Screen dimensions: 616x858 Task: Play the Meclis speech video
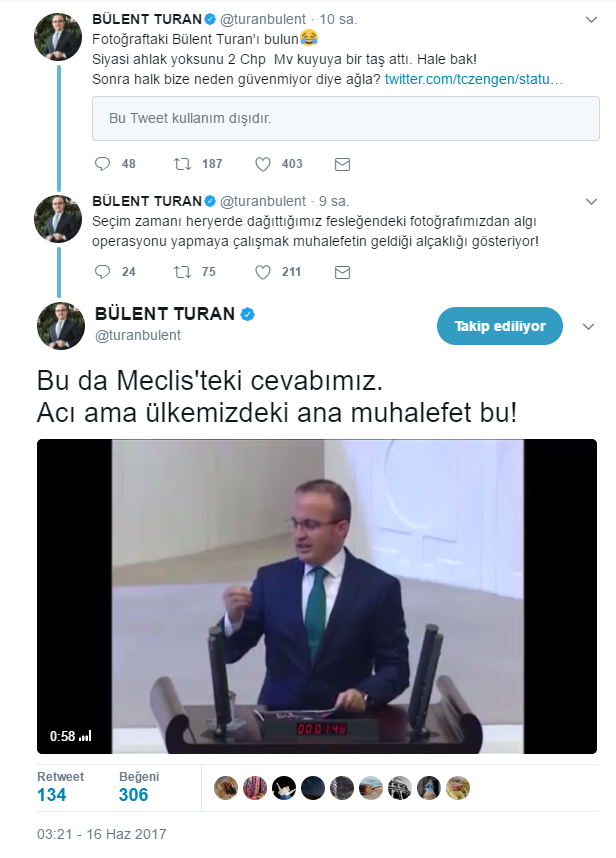pos(317,596)
